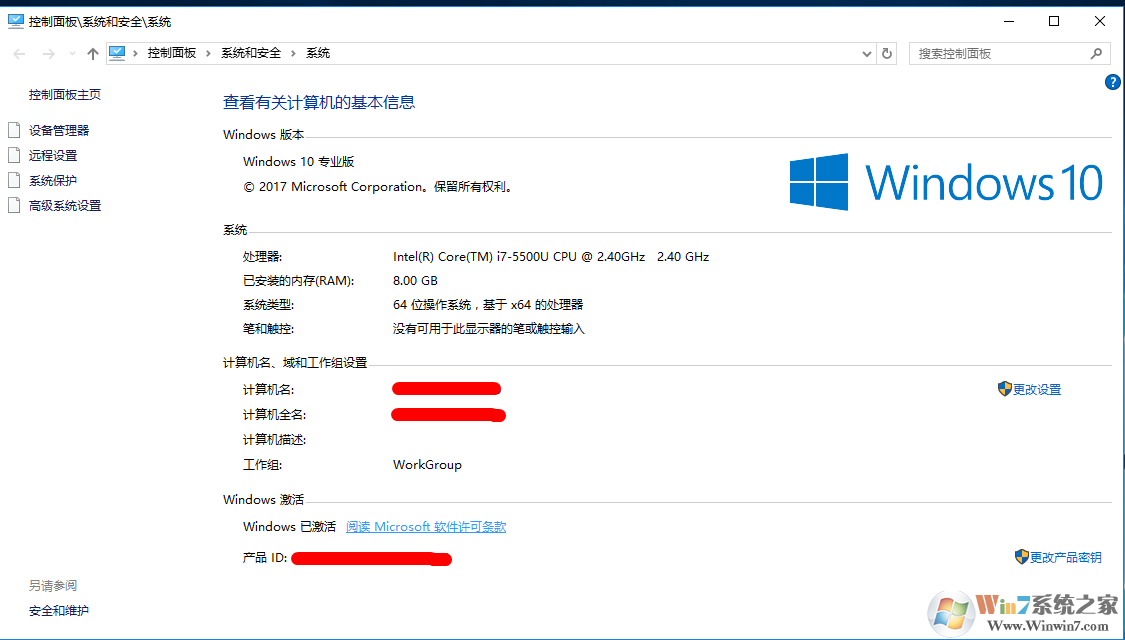Click the computer icon in address bar

(117, 53)
